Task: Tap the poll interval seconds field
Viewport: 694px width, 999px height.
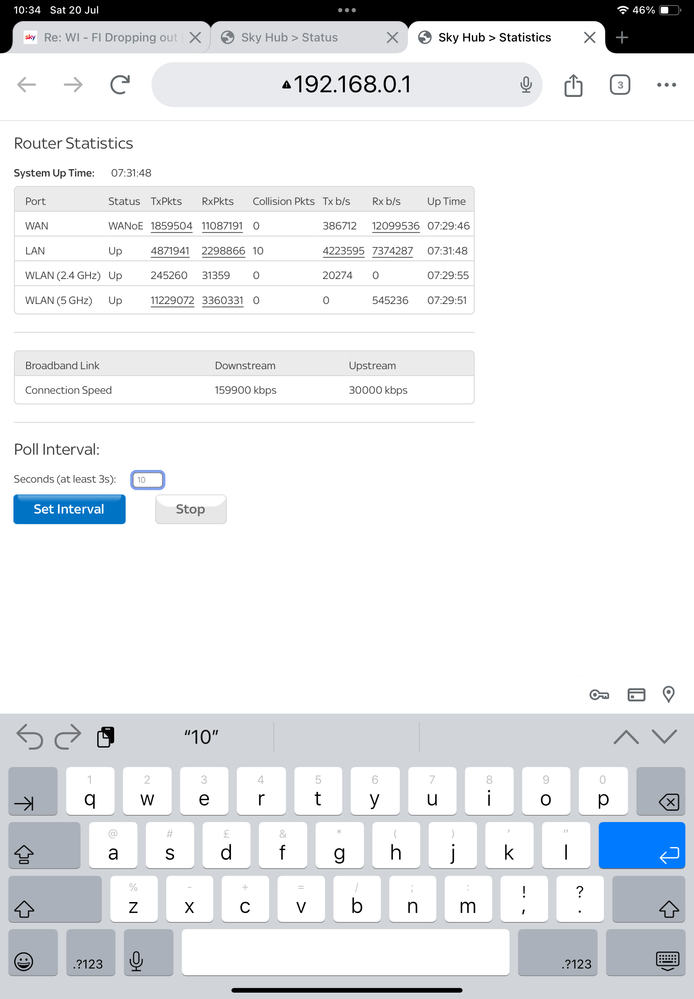Action: (x=148, y=480)
